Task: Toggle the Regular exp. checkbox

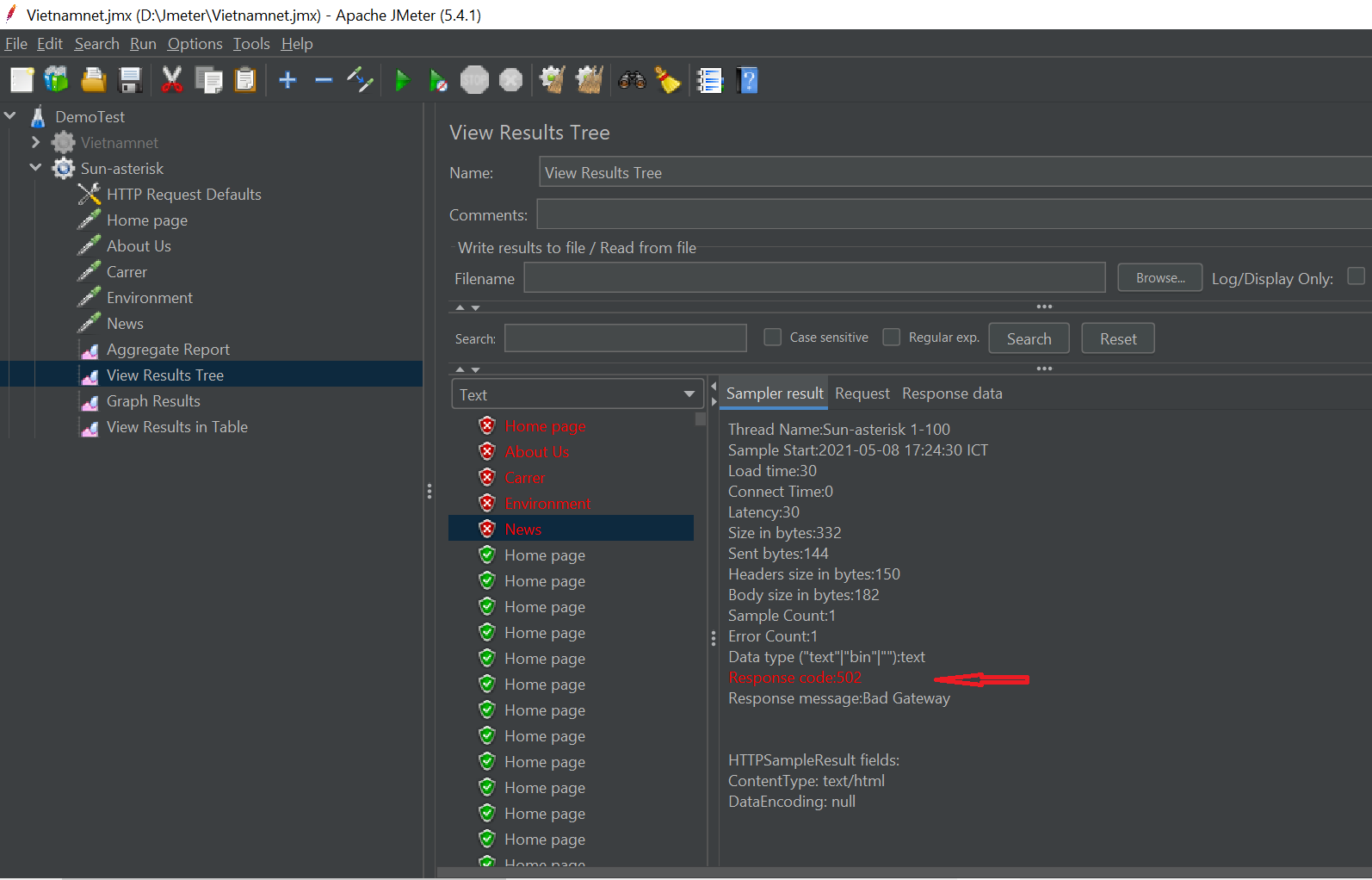Action: 892,337
